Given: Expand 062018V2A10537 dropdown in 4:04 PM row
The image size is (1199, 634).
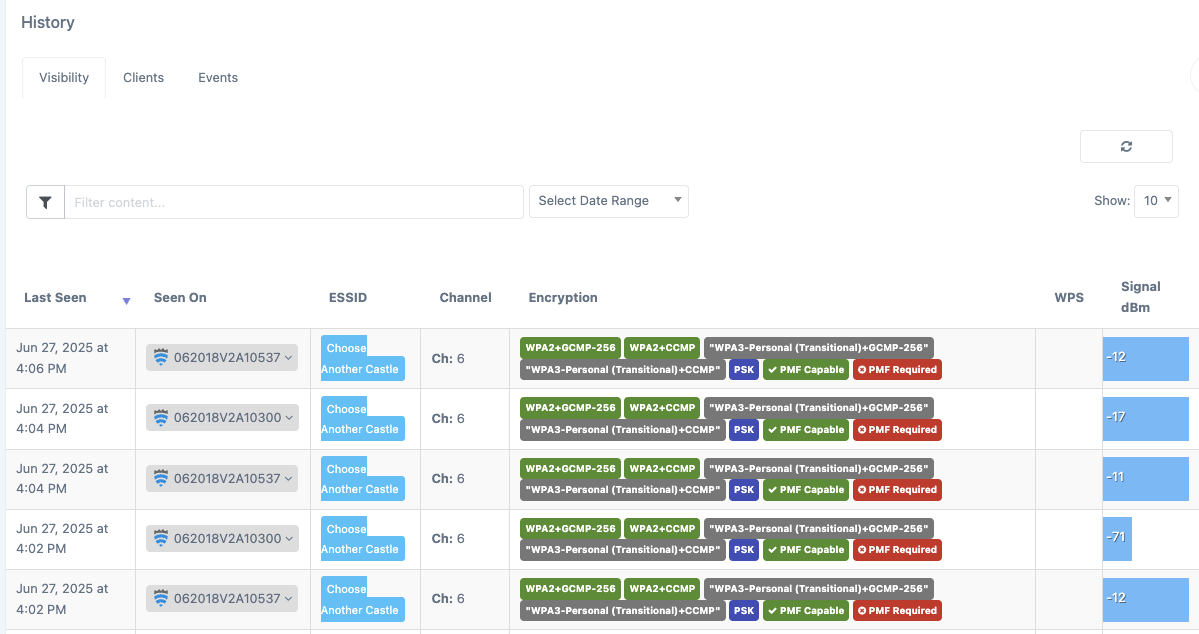Looking at the screenshot, I should (x=222, y=478).
